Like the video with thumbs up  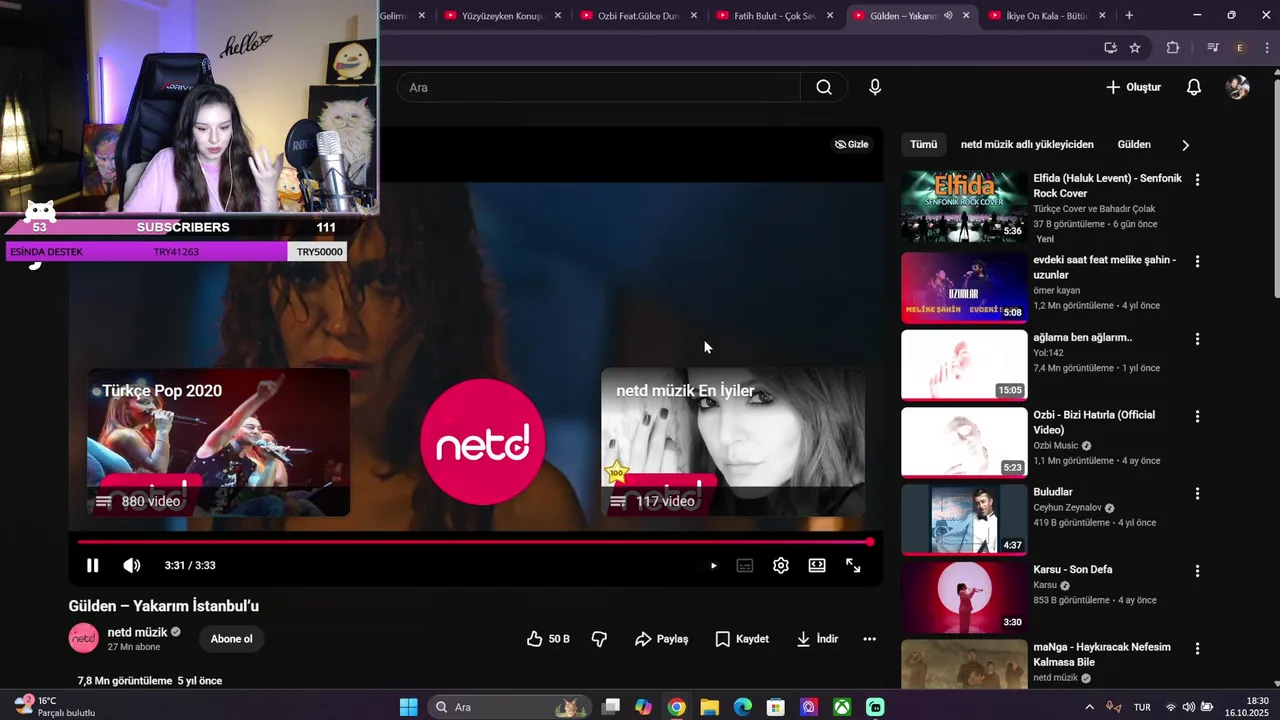pyautogui.click(x=548, y=639)
